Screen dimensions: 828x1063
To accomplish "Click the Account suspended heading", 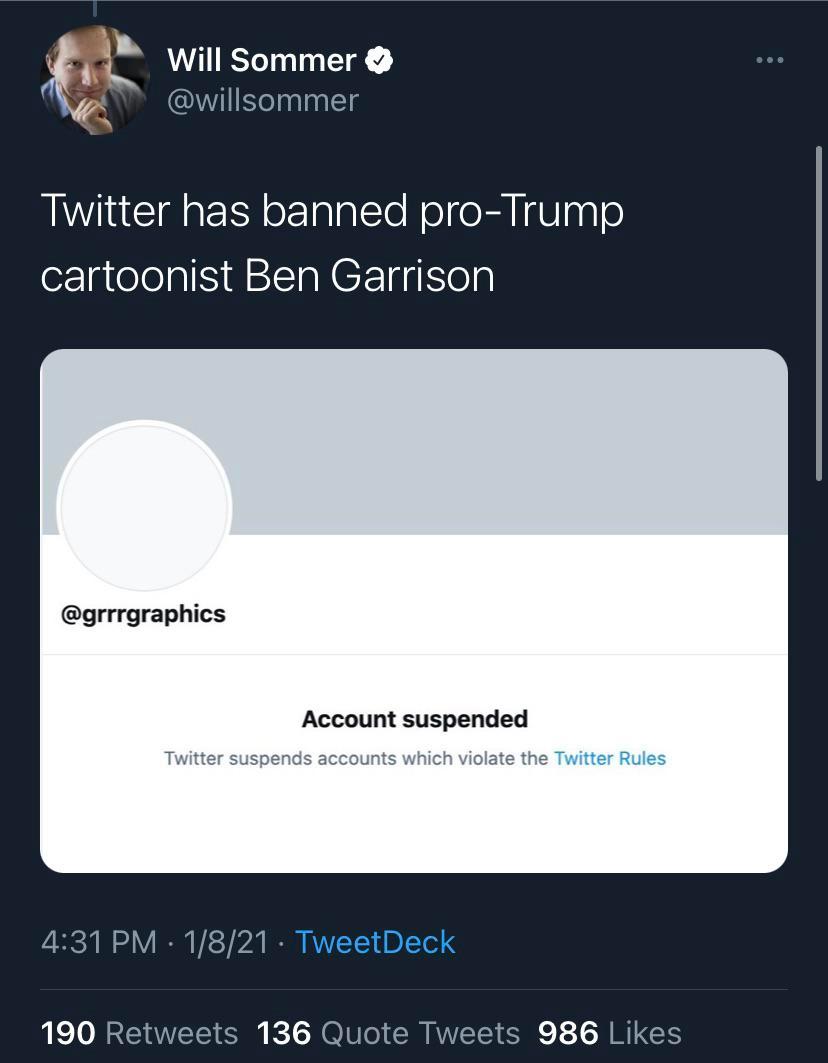I will pos(414,719).
